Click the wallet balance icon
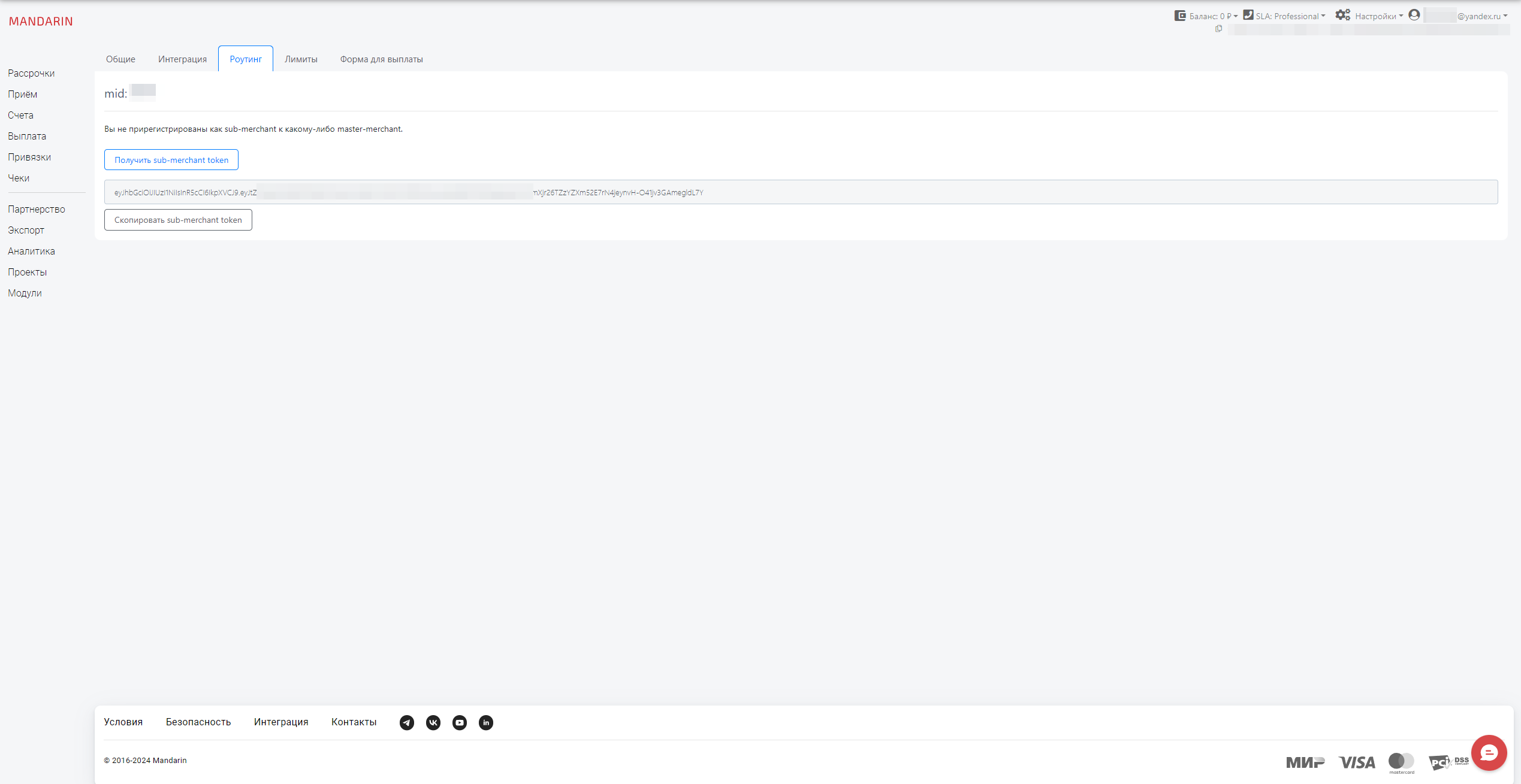 pos(1180,16)
